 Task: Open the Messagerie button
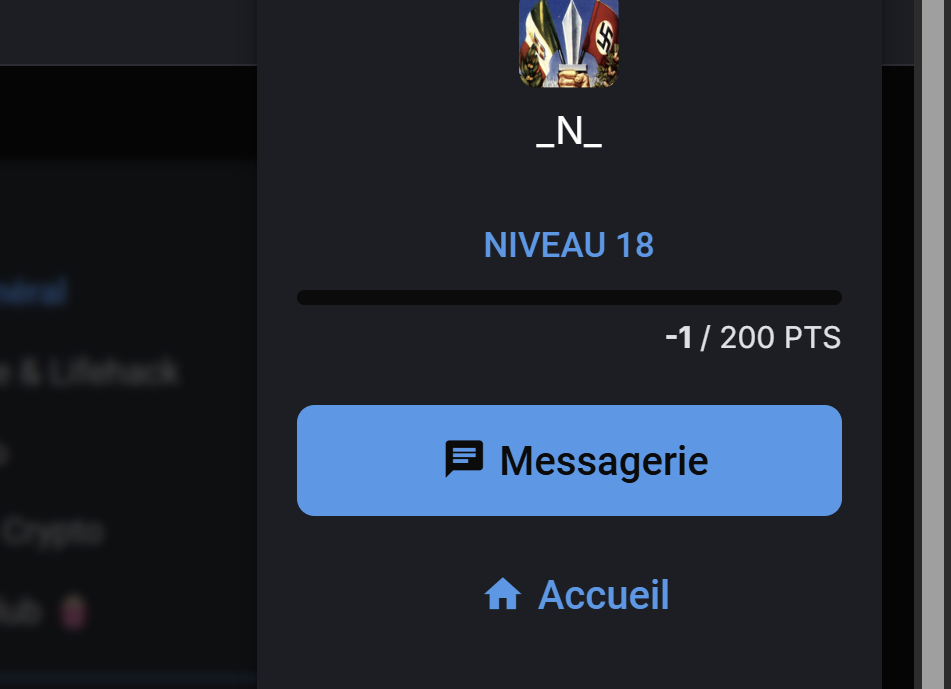coord(569,460)
